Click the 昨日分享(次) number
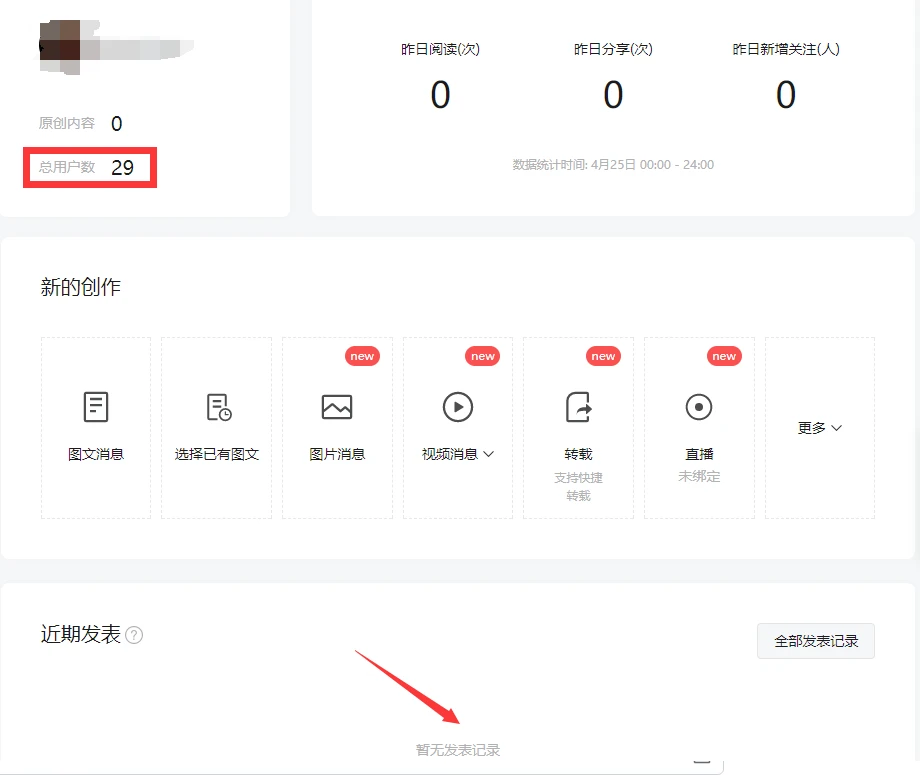The width and height of the screenshot is (920, 775). coord(613,95)
